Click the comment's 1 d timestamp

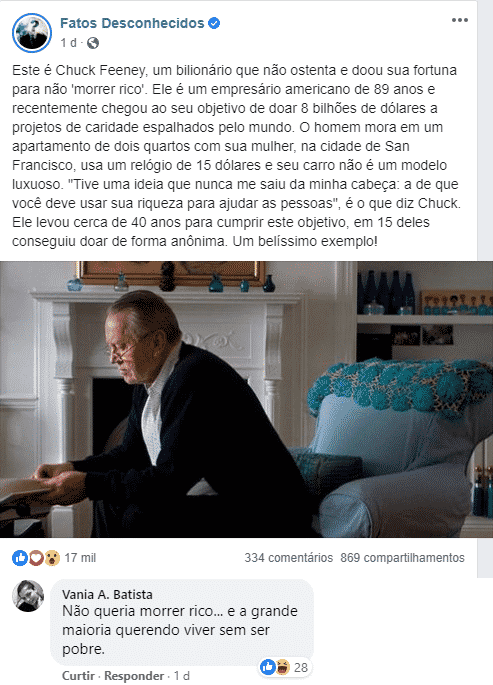[x=181, y=676]
